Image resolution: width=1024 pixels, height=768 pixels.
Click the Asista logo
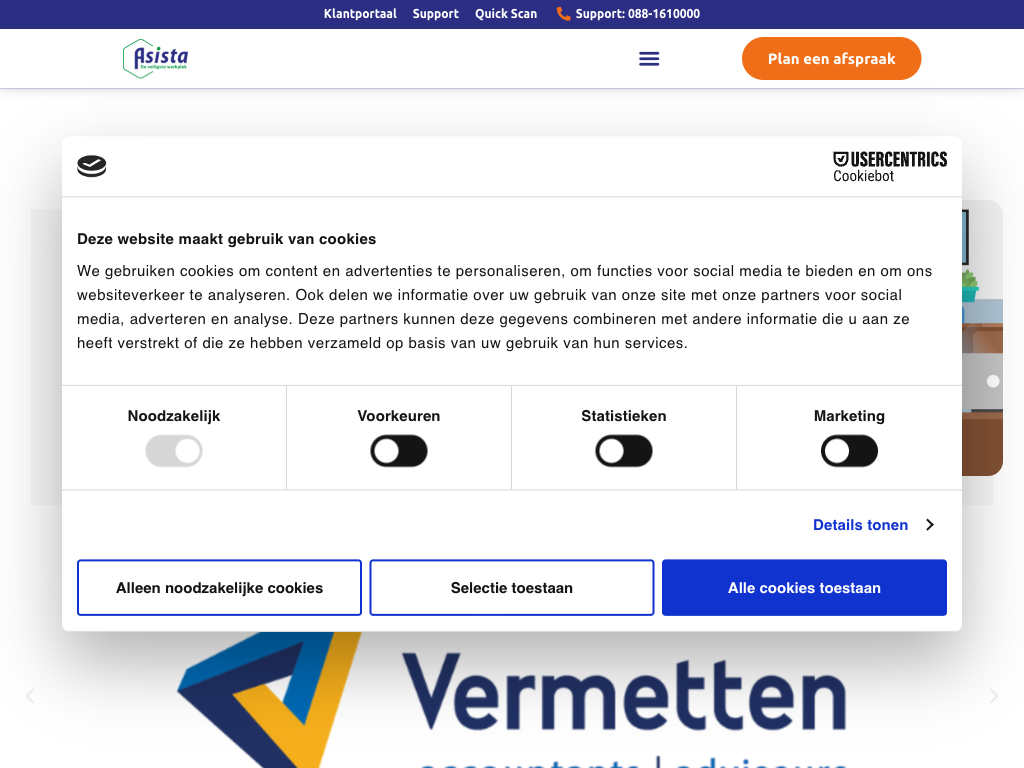coord(155,58)
